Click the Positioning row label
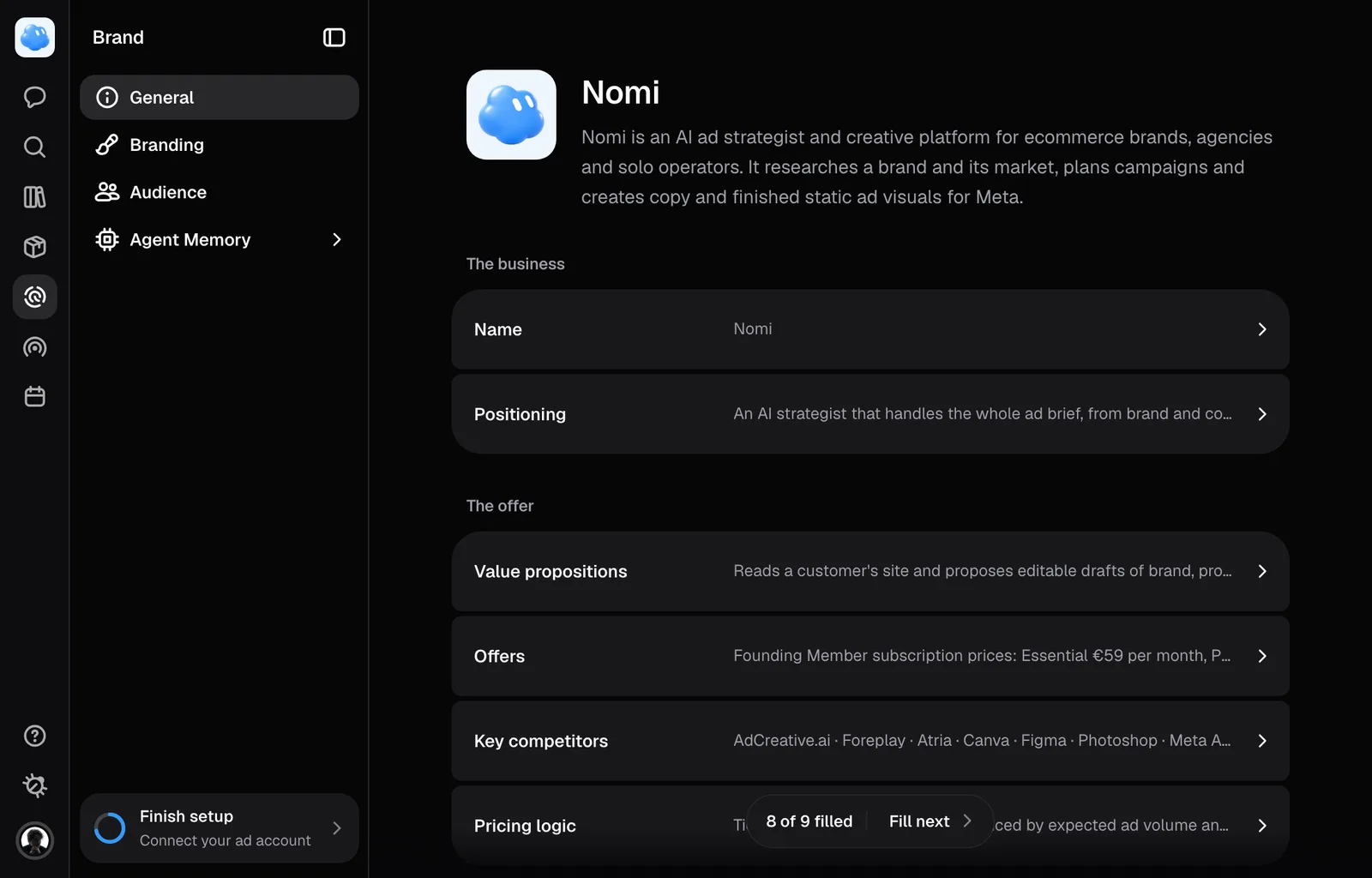This screenshot has height=878, width=1372. click(x=520, y=414)
